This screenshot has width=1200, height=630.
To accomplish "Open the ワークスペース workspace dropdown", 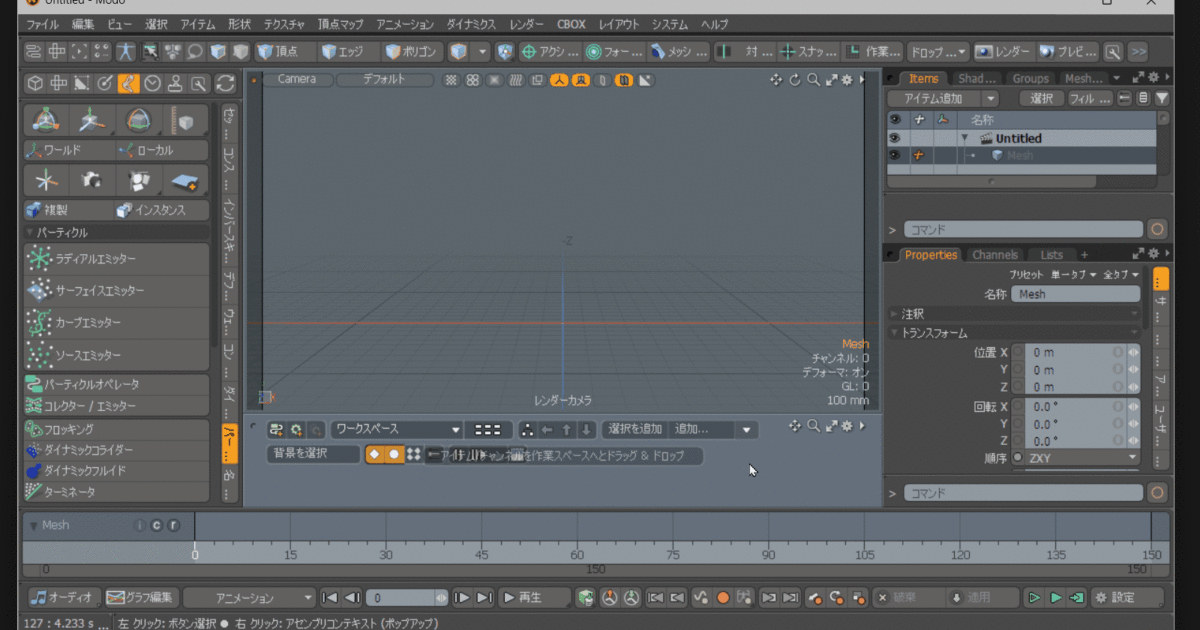I will tap(397, 429).
